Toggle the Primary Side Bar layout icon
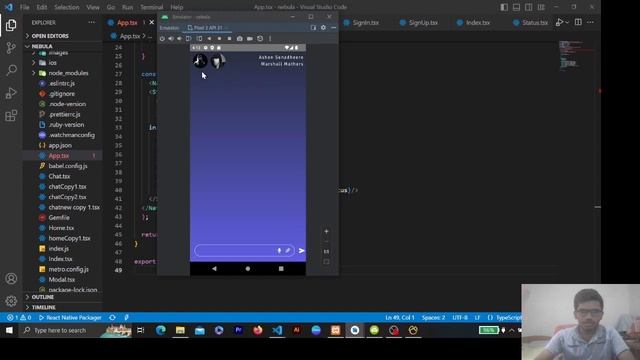The width and height of the screenshot is (640, 360). click(504, 7)
